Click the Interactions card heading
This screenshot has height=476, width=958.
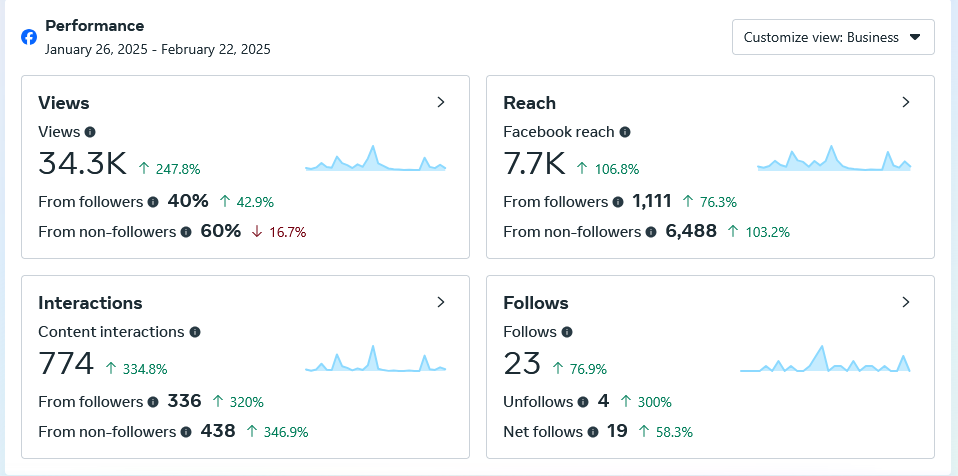coord(90,303)
